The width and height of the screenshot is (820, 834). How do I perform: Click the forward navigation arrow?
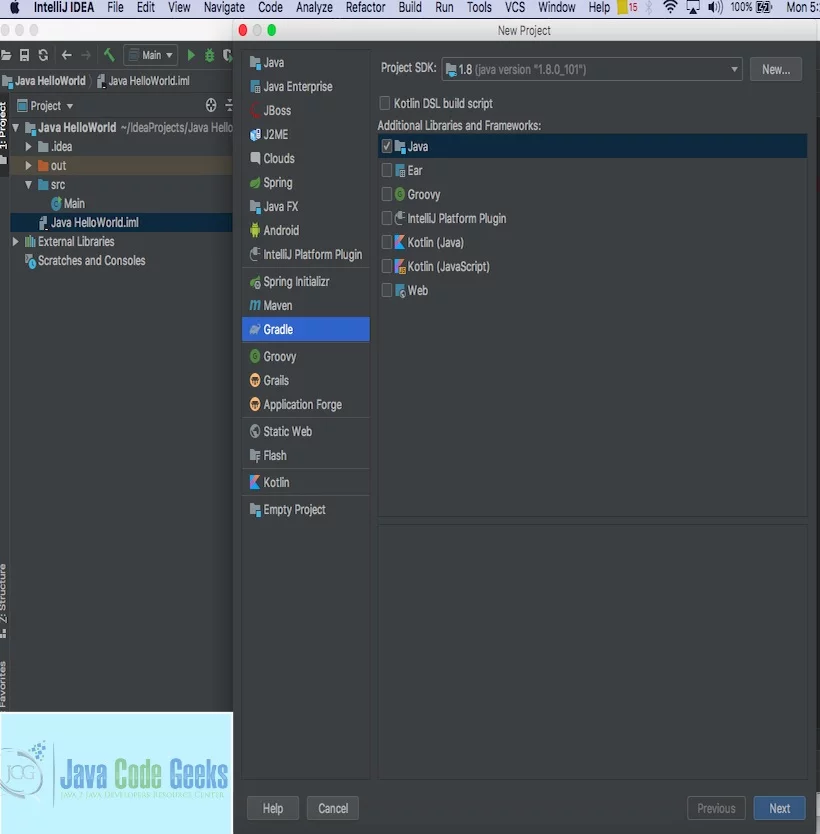click(86, 55)
